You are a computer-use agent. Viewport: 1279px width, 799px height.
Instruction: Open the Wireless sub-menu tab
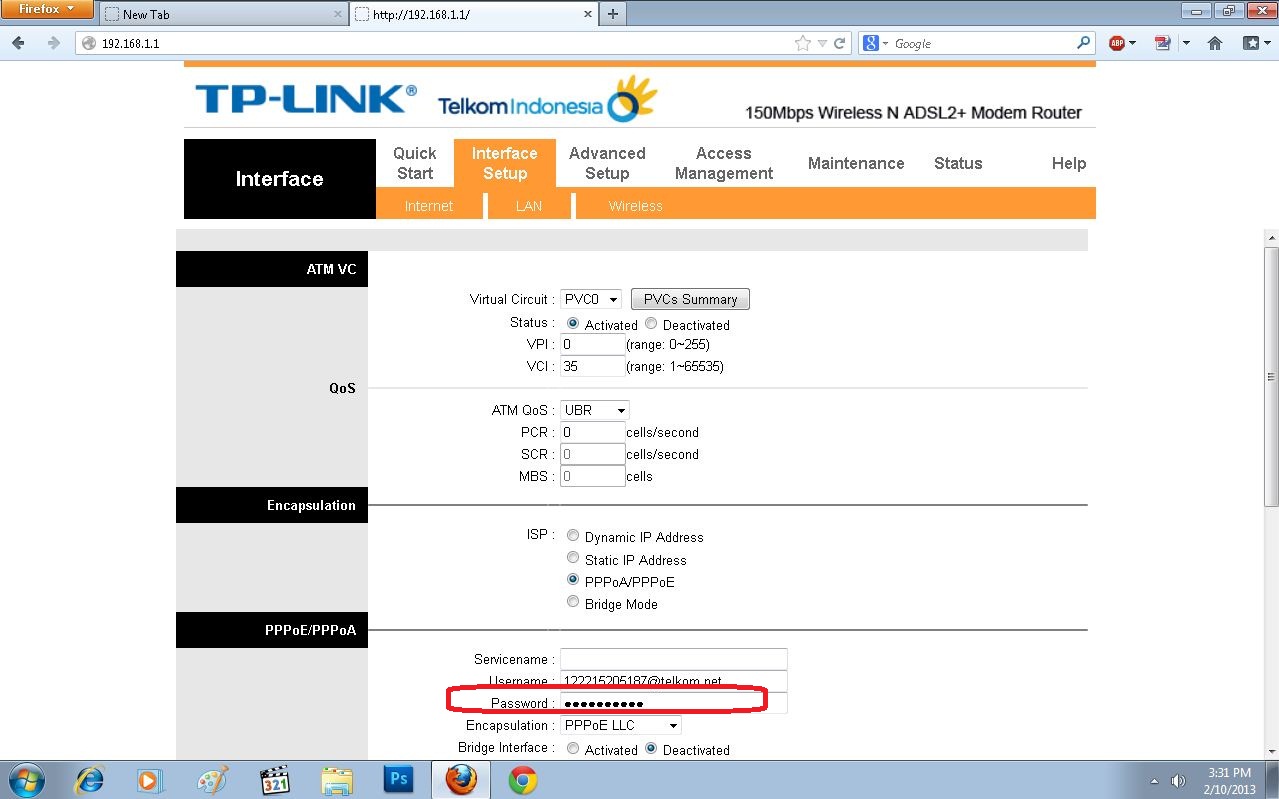(x=635, y=206)
